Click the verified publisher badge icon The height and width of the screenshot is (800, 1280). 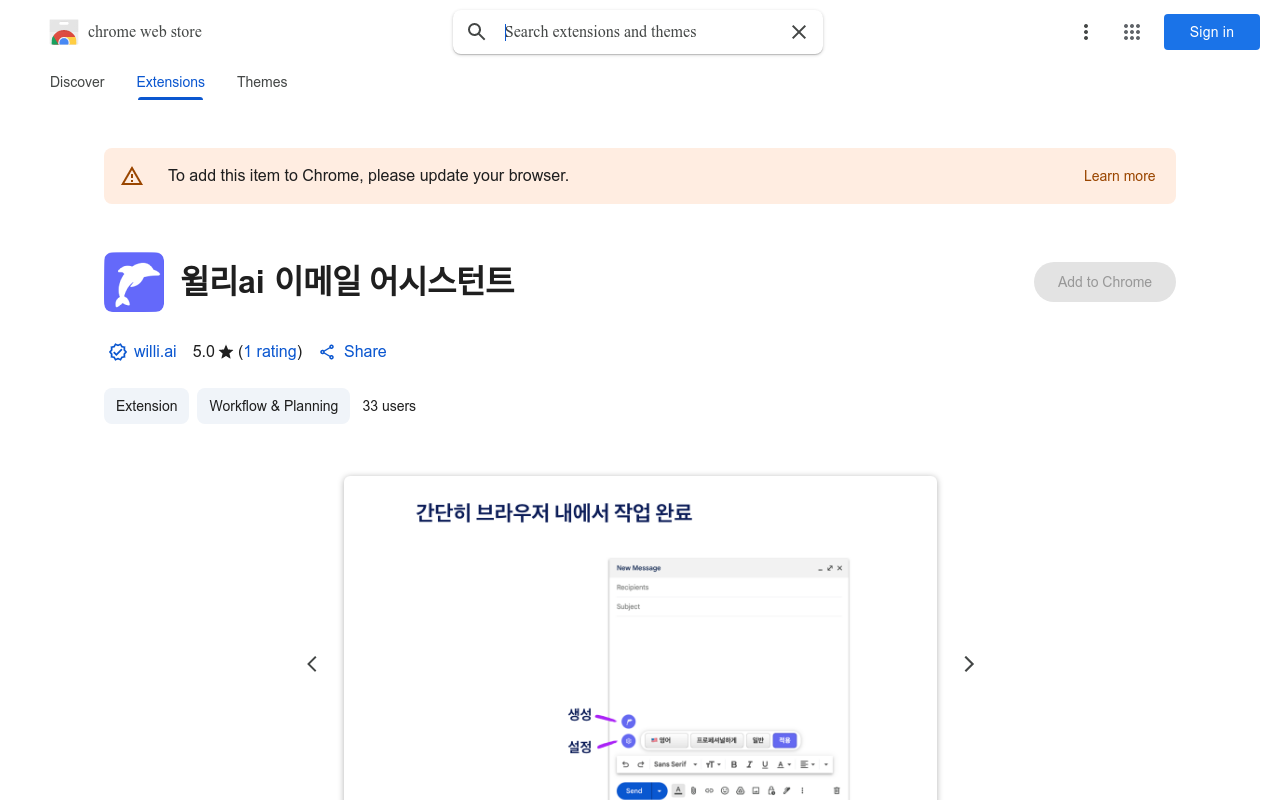coord(118,352)
